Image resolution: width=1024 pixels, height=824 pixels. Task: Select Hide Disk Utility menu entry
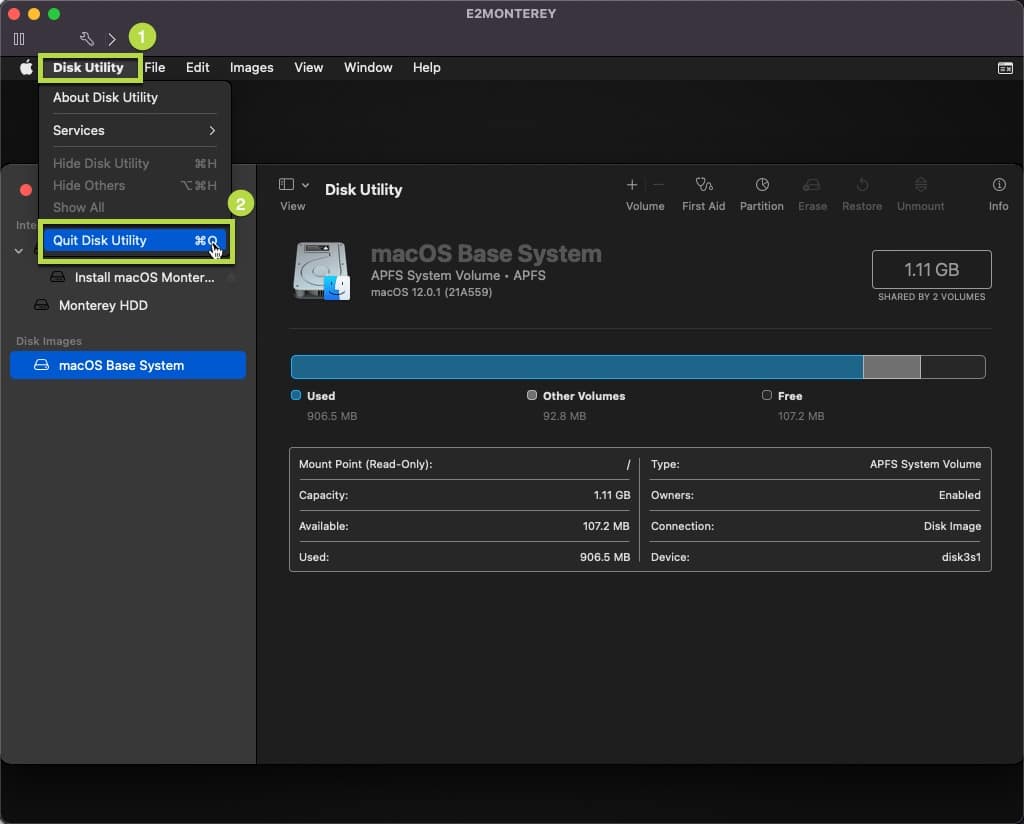click(x=135, y=163)
